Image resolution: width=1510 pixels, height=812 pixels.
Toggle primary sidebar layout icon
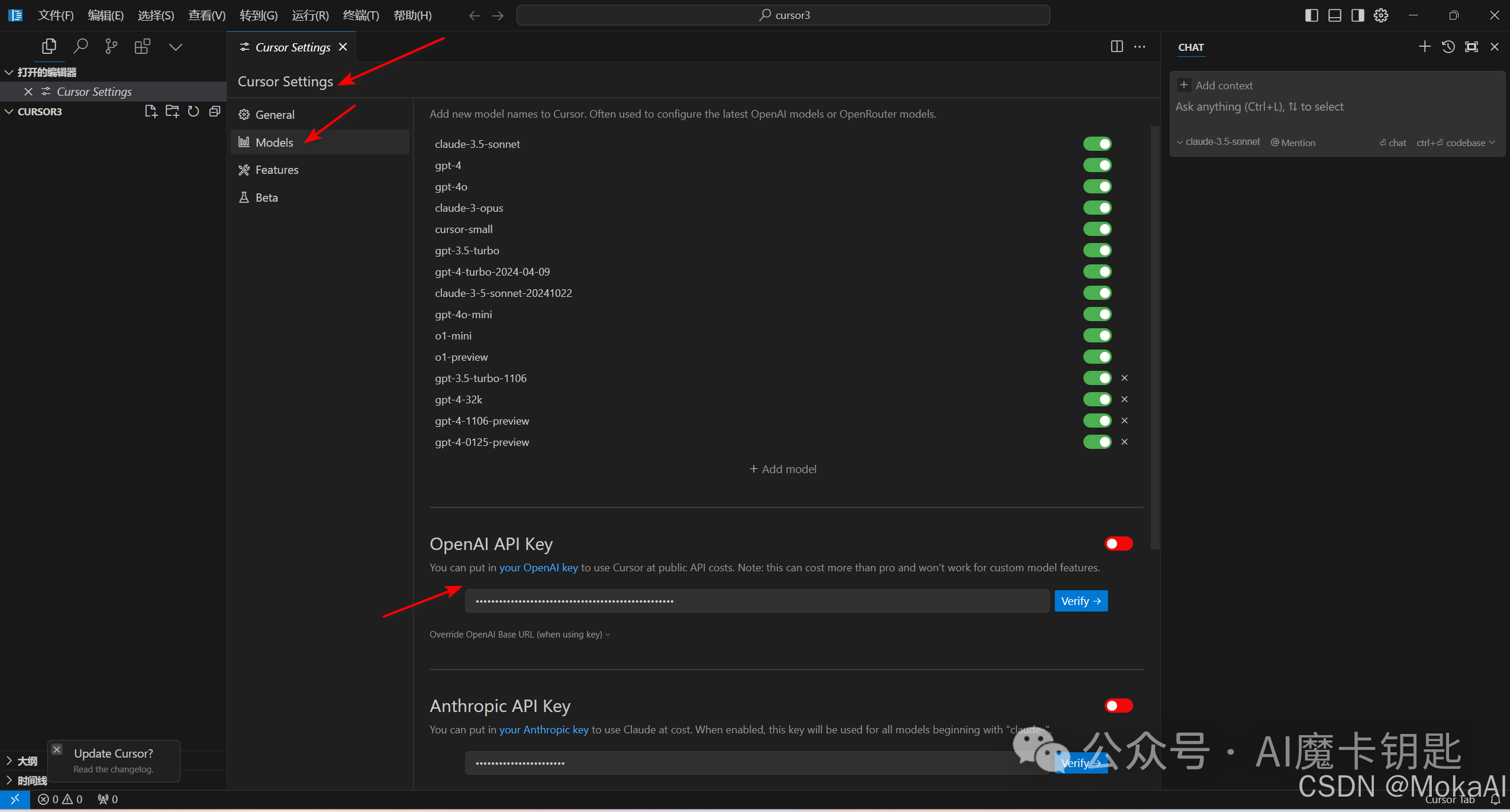1311,15
